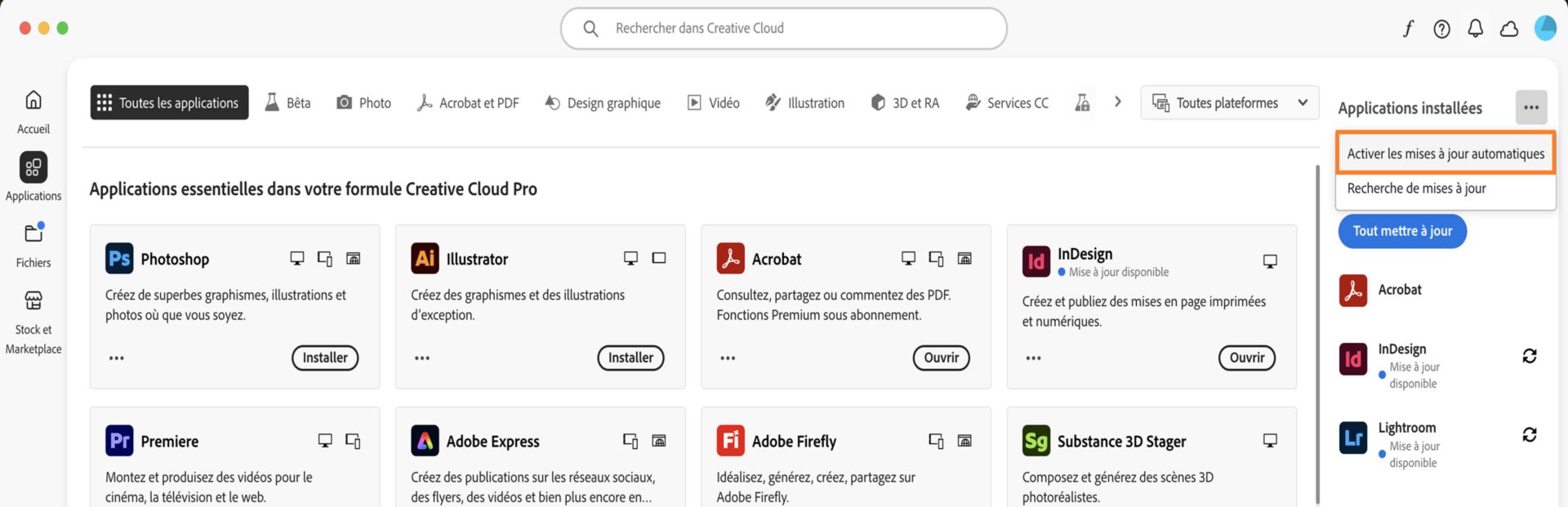Image resolution: width=1568 pixels, height=507 pixels.
Task: Click Premiere's mobile platform icon
Action: [353, 441]
